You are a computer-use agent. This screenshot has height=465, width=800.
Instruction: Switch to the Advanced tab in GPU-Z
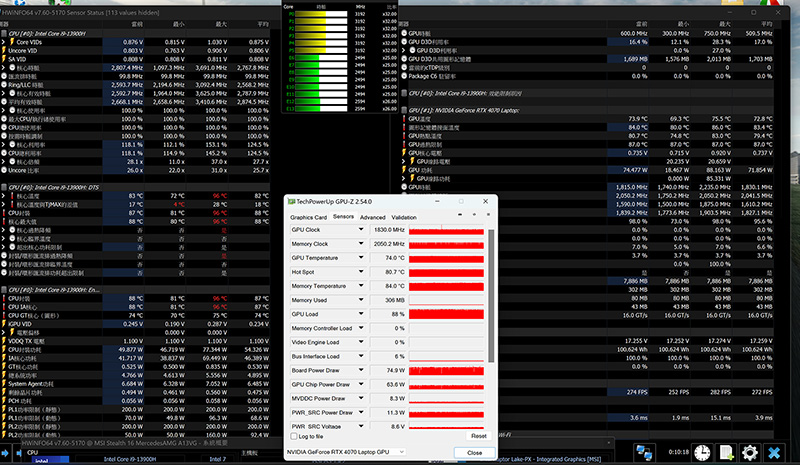pyautogui.click(x=372, y=217)
